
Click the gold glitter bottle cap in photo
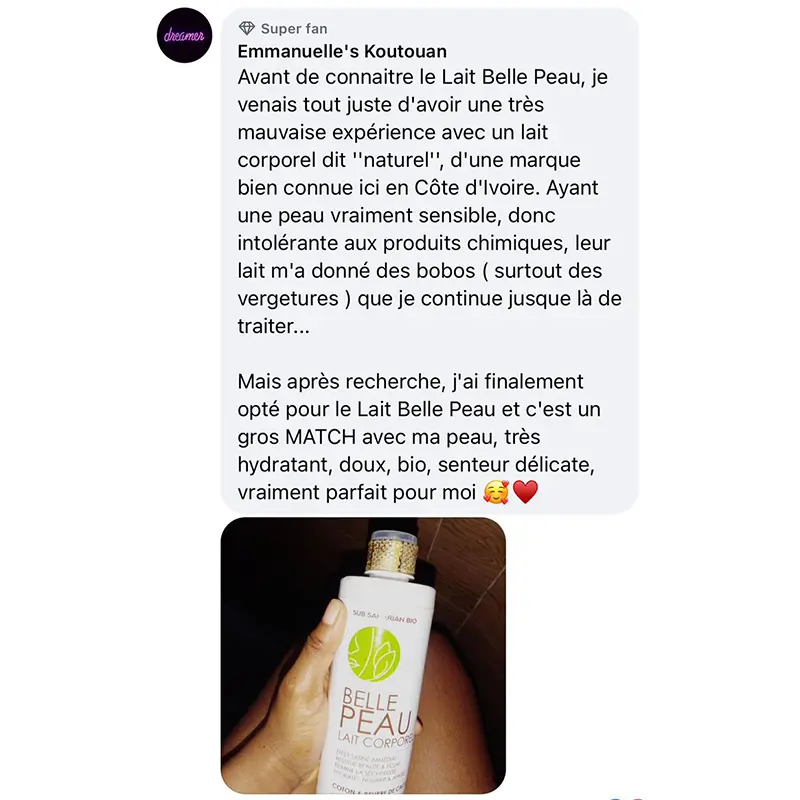point(393,557)
